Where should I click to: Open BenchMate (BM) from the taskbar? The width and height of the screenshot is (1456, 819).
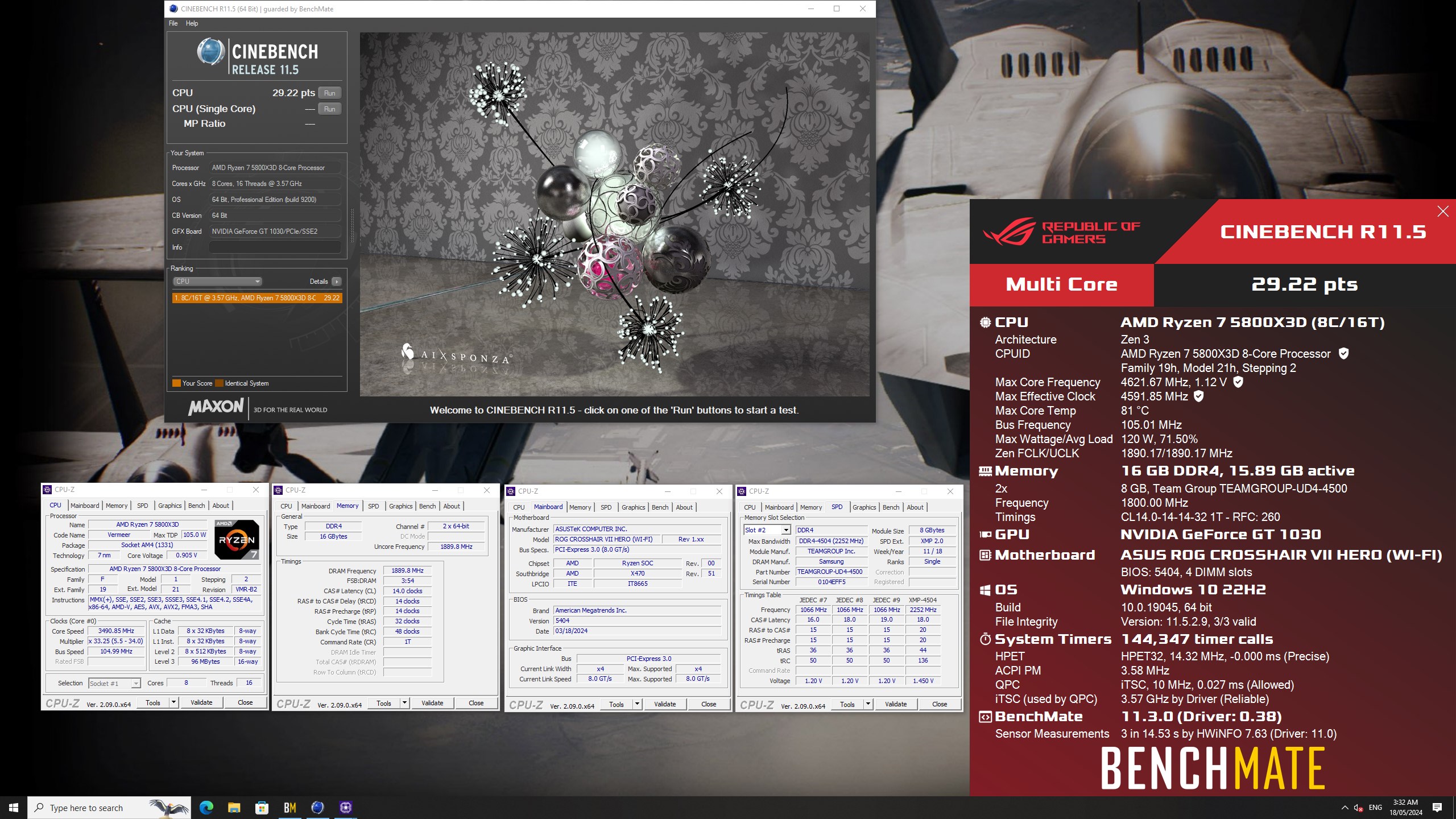pos(289,808)
